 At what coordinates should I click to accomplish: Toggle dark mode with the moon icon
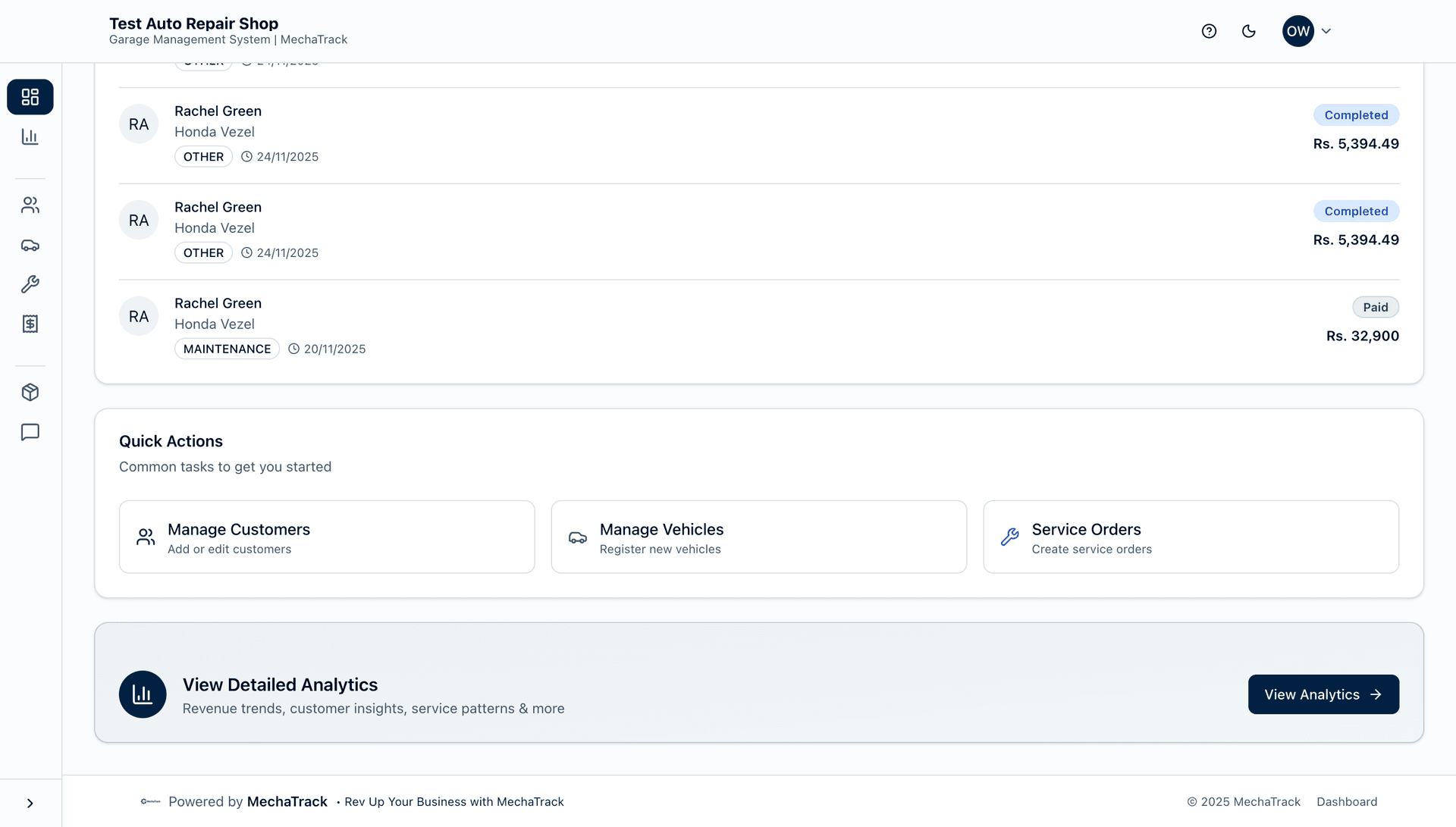tap(1249, 31)
